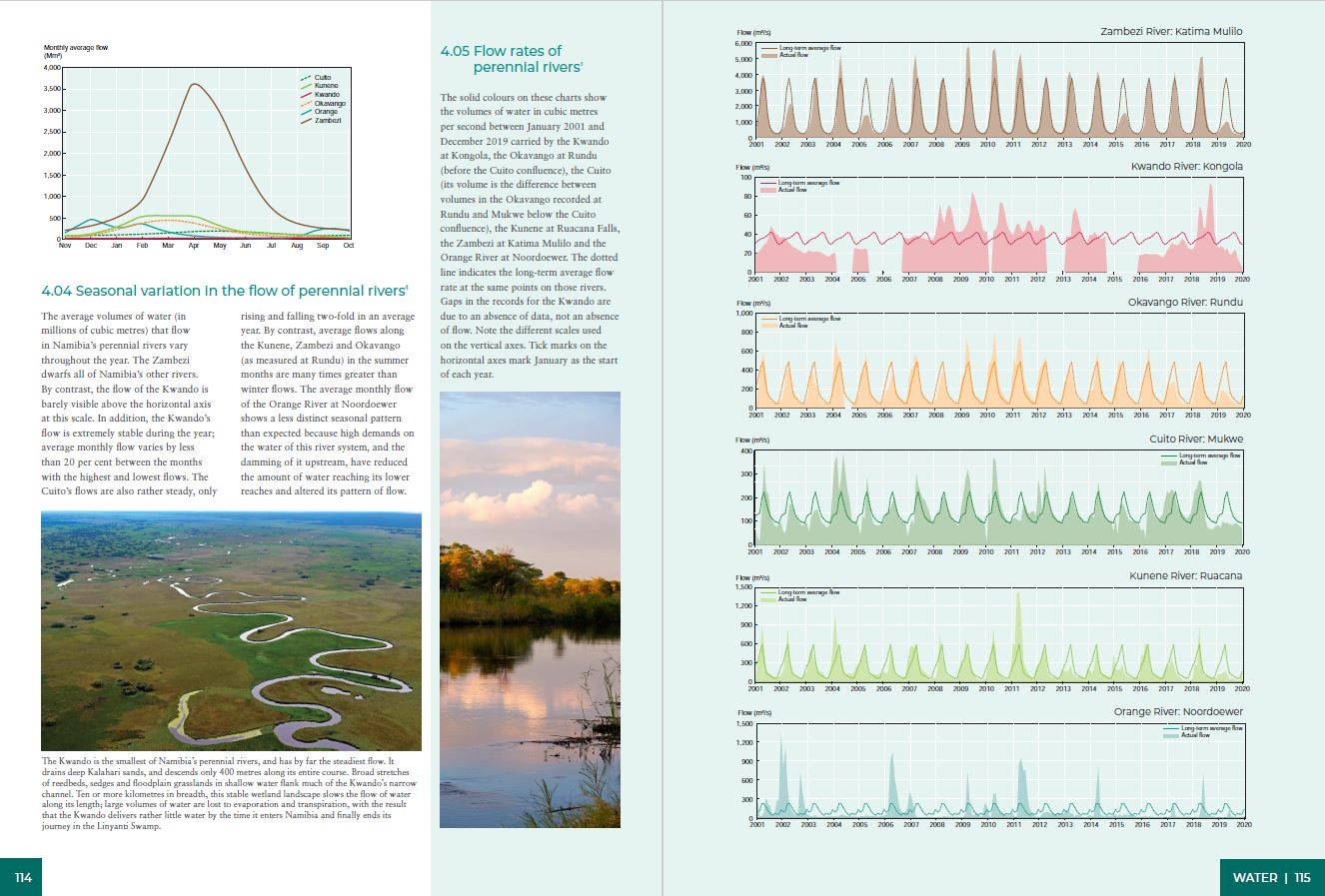Click the "Okavango River: Rundu" chart title

pos(1185,302)
